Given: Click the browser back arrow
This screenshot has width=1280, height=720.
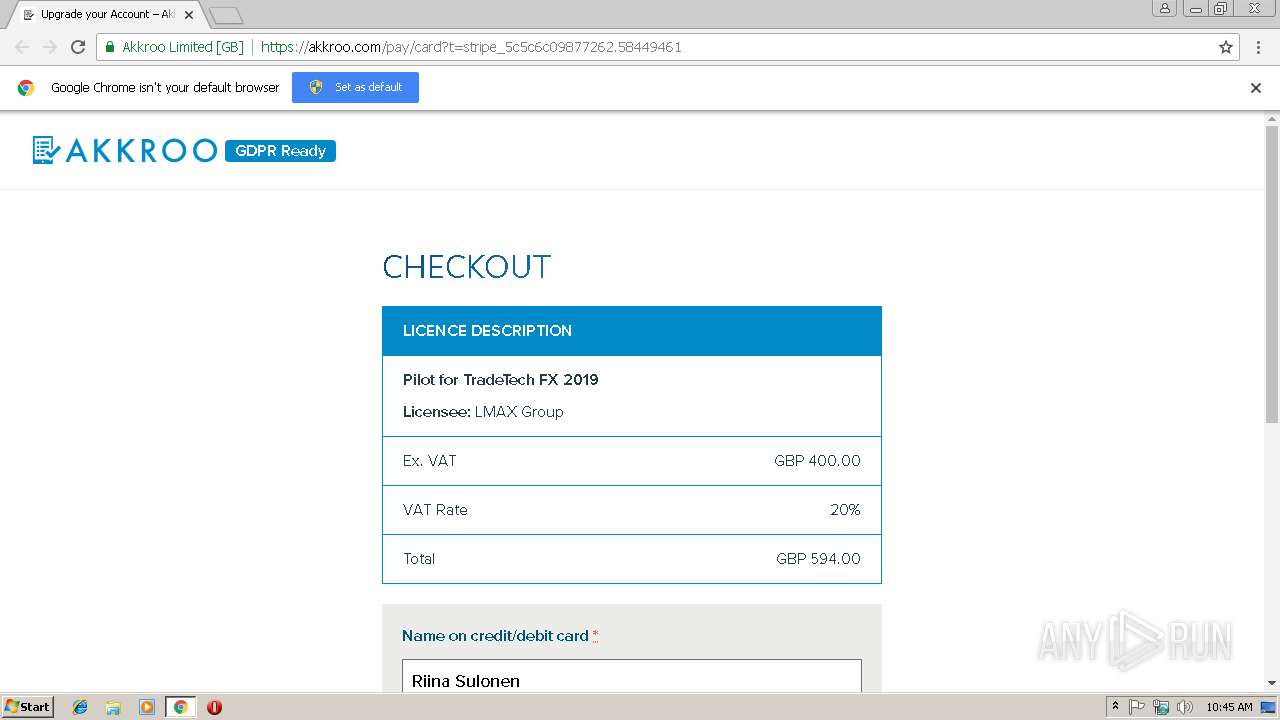Looking at the screenshot, I should (x=22, y=47).
